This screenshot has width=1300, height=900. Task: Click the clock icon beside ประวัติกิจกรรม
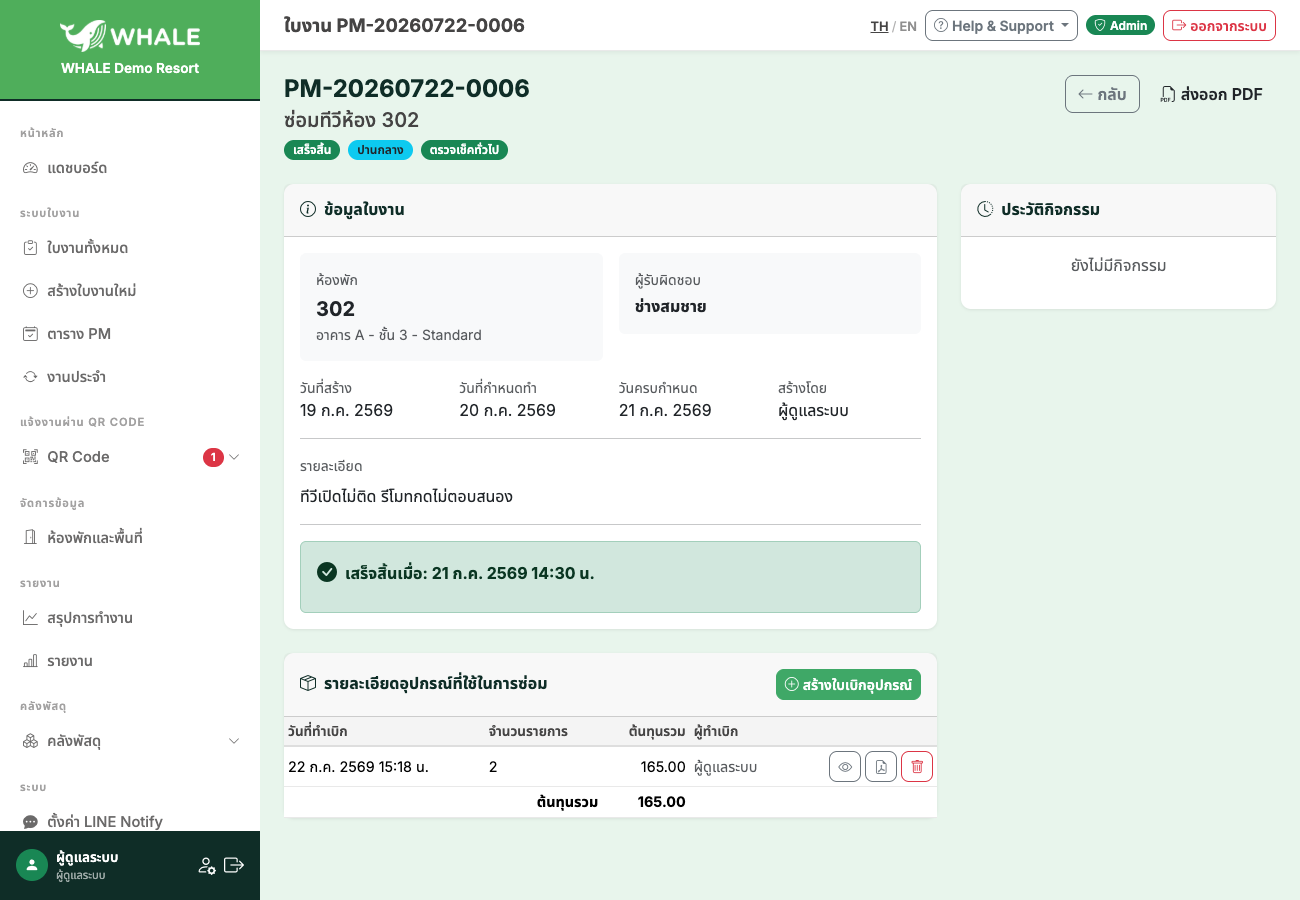(x=985, y=210)
